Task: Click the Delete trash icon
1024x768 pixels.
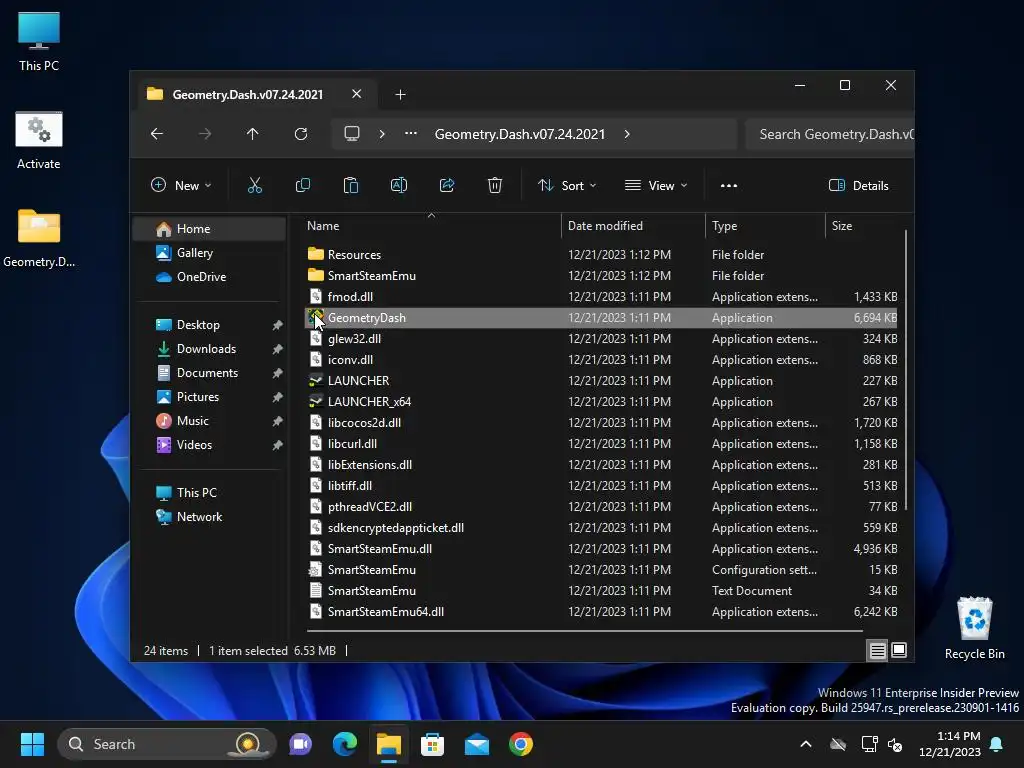Action: pos(495,185)
